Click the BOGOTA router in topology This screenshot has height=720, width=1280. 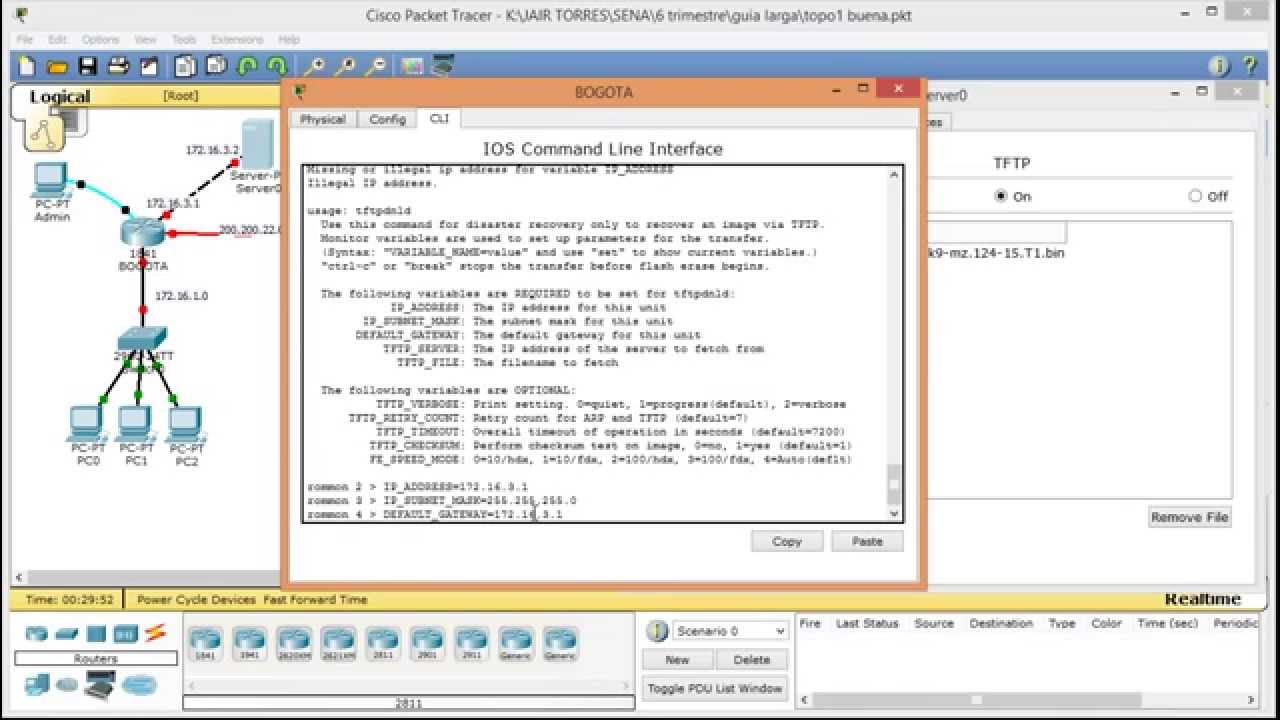click(142, 233)
